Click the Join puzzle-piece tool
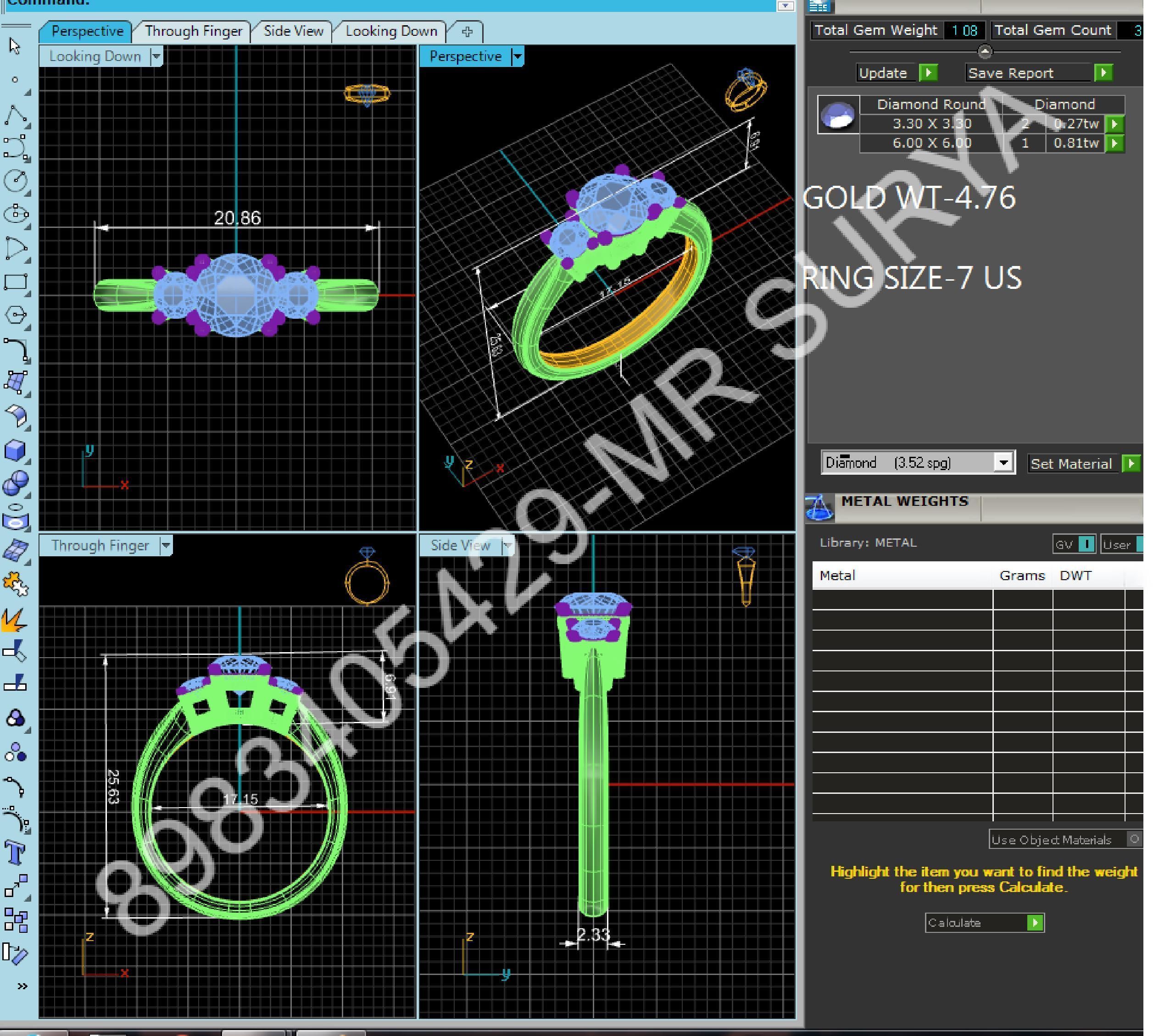 pos(16,584)
